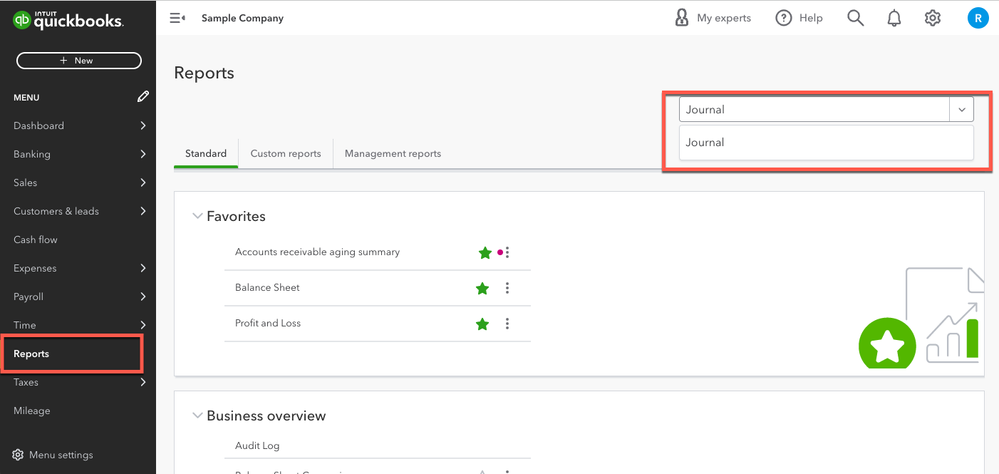Open the R user profile avatar
The image size is (999, 474).
tap(976, 18)
